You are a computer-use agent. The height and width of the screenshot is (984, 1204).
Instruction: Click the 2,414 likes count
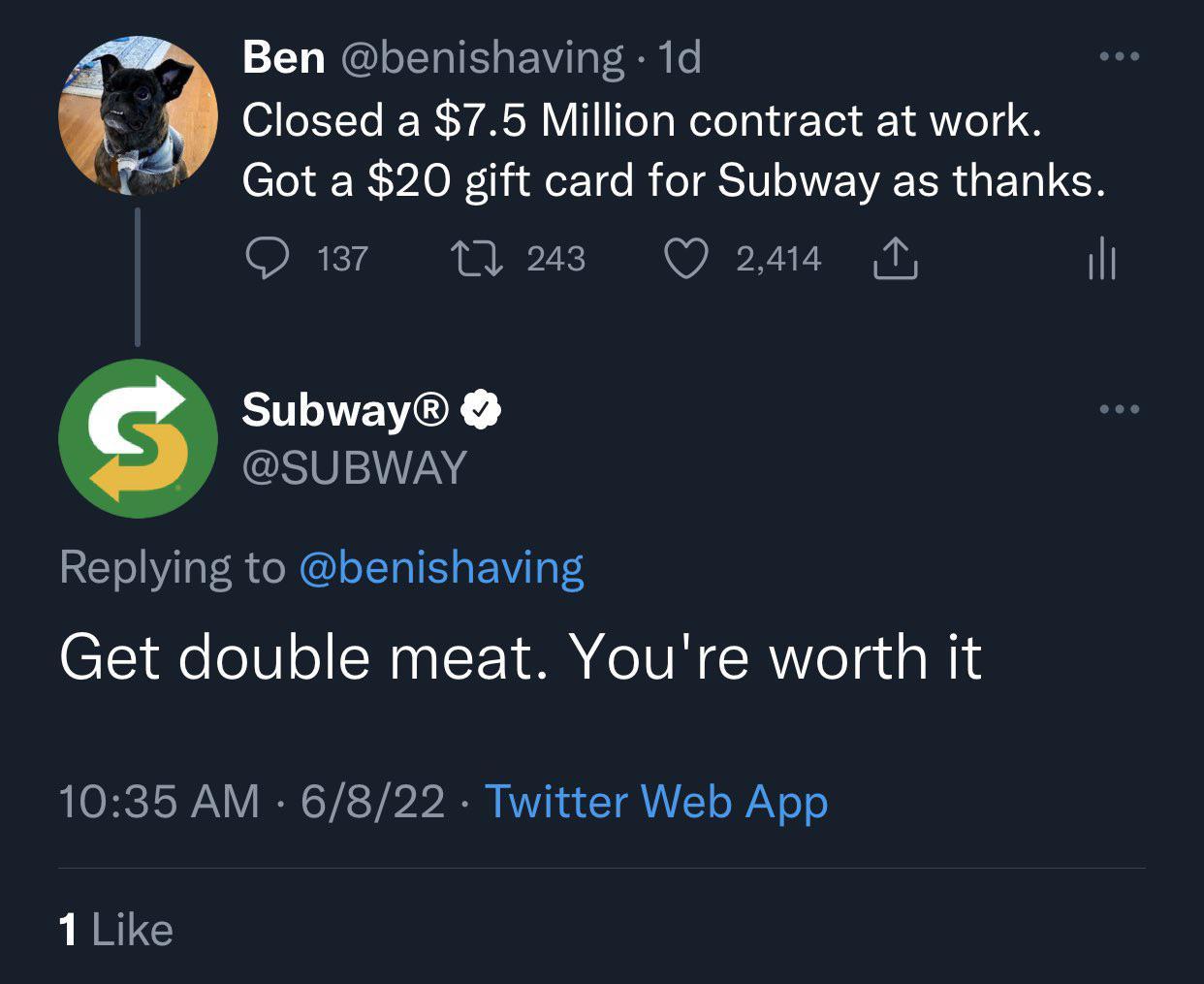point(776,258)
